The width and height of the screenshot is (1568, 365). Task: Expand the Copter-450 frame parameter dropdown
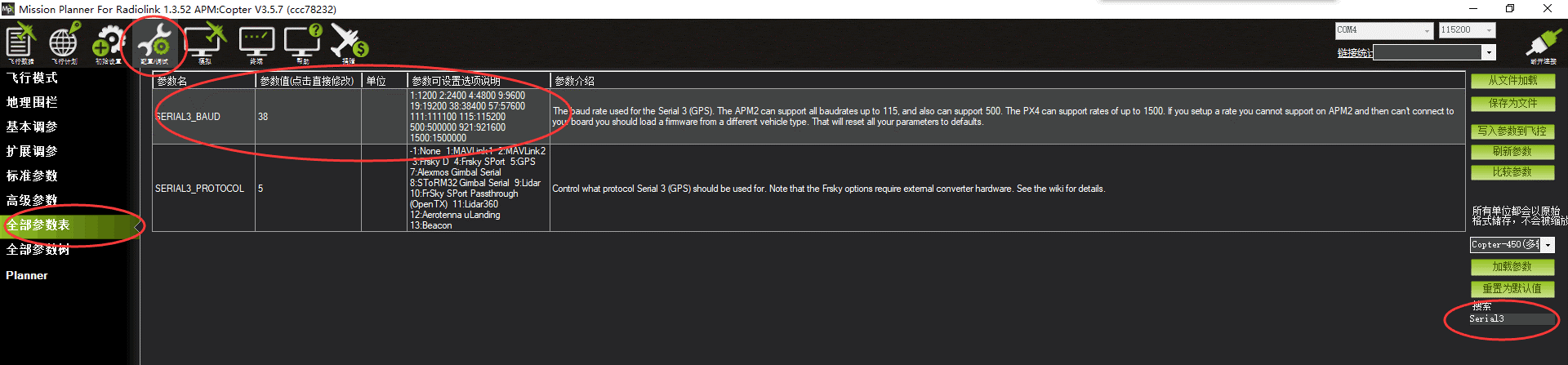1548,245
